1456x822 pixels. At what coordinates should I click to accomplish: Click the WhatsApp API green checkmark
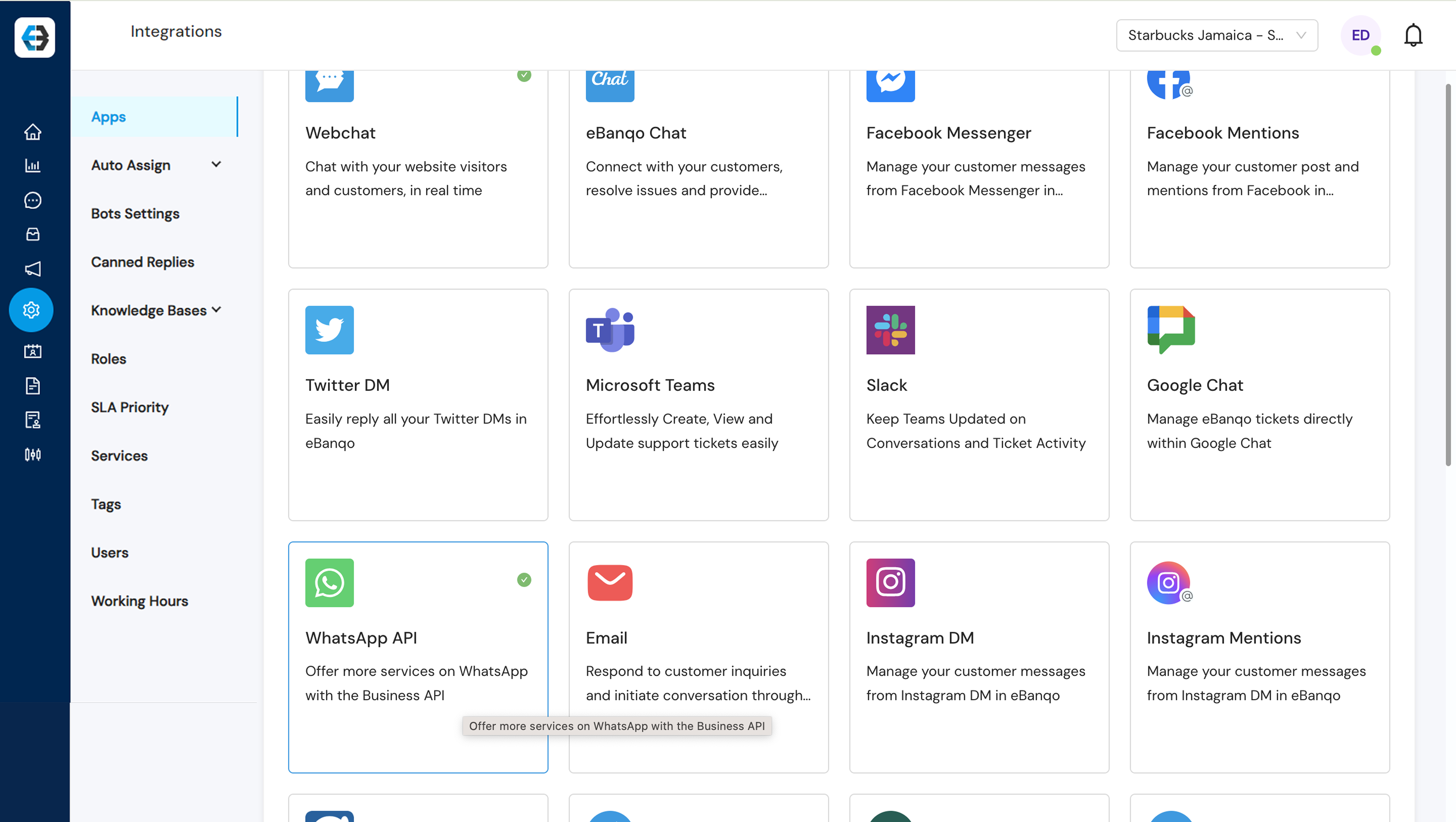524,580
